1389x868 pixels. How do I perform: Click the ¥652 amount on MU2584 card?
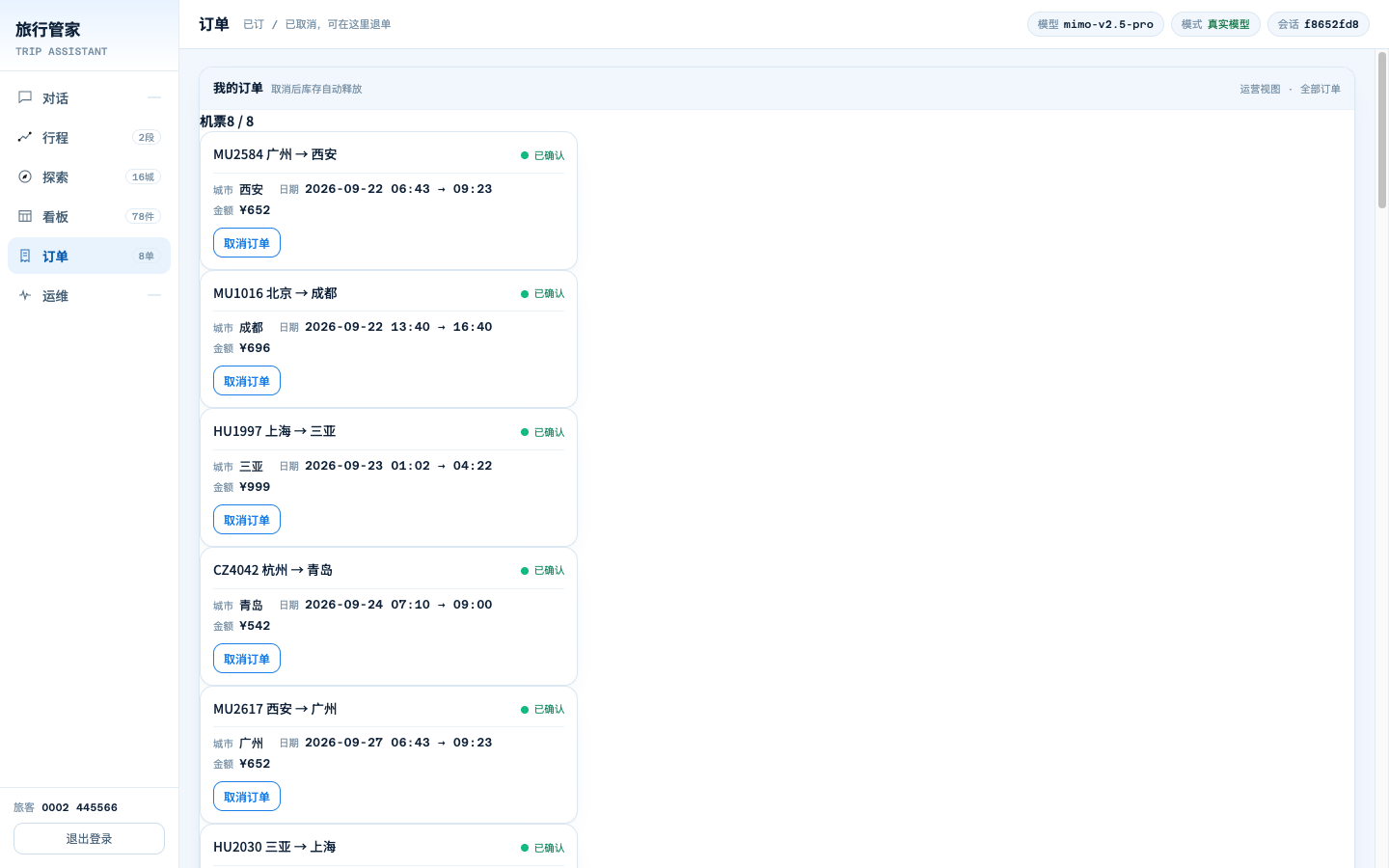255,210
